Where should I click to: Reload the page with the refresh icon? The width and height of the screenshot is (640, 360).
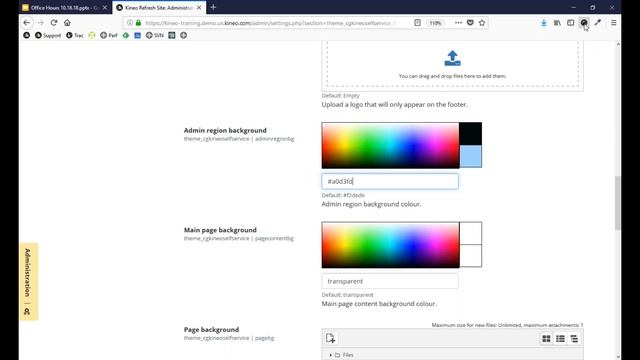[x=54, y=23]
